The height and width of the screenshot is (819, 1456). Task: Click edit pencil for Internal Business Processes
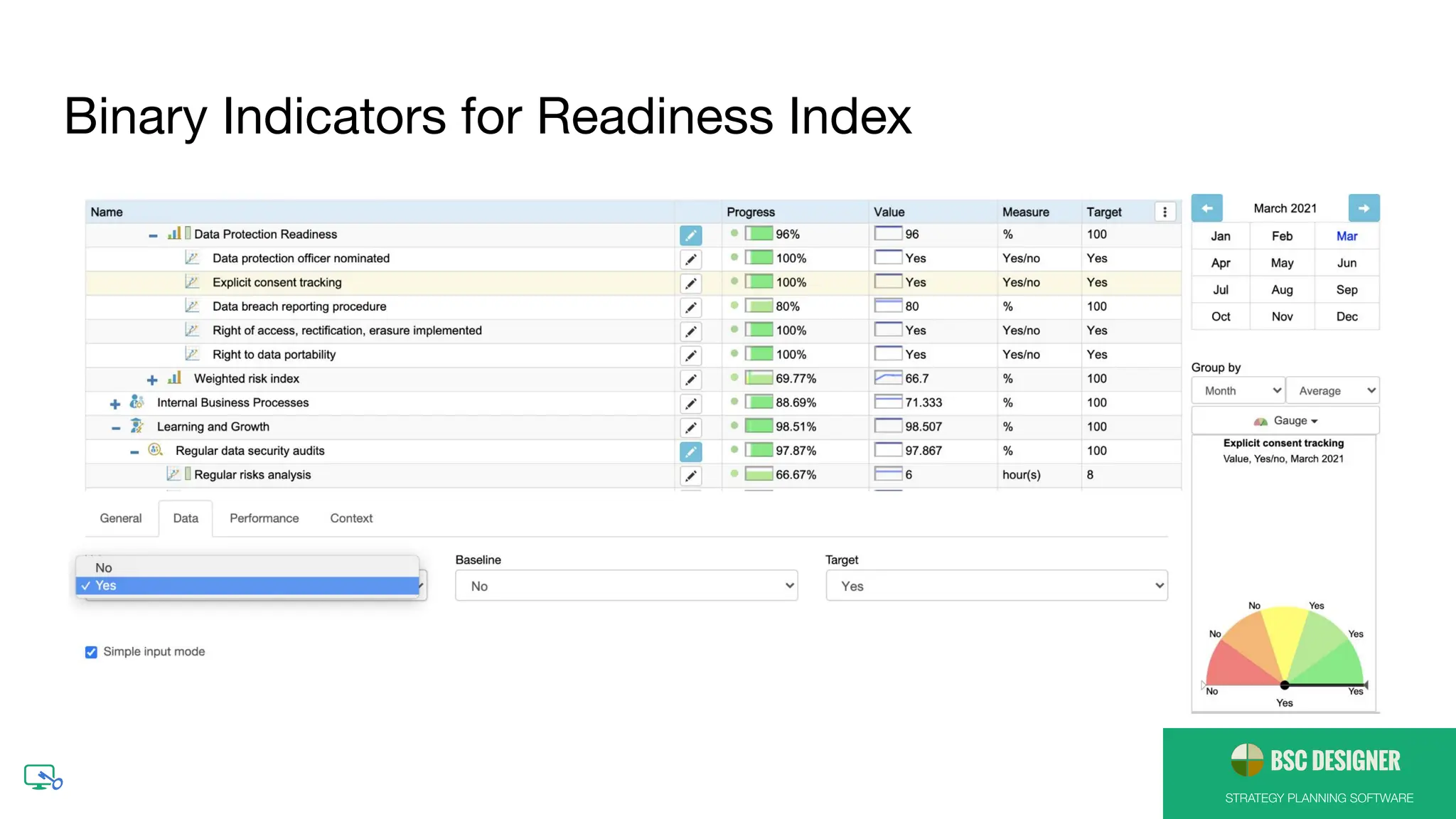690,404
